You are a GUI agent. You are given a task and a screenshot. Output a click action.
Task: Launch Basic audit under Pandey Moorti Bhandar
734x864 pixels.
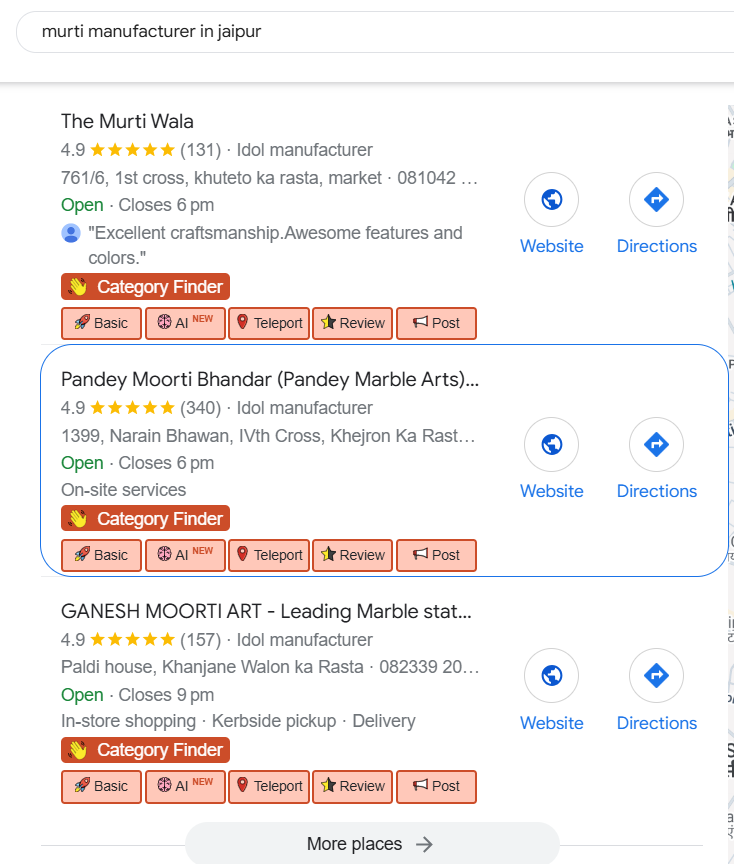pos(101,555)
